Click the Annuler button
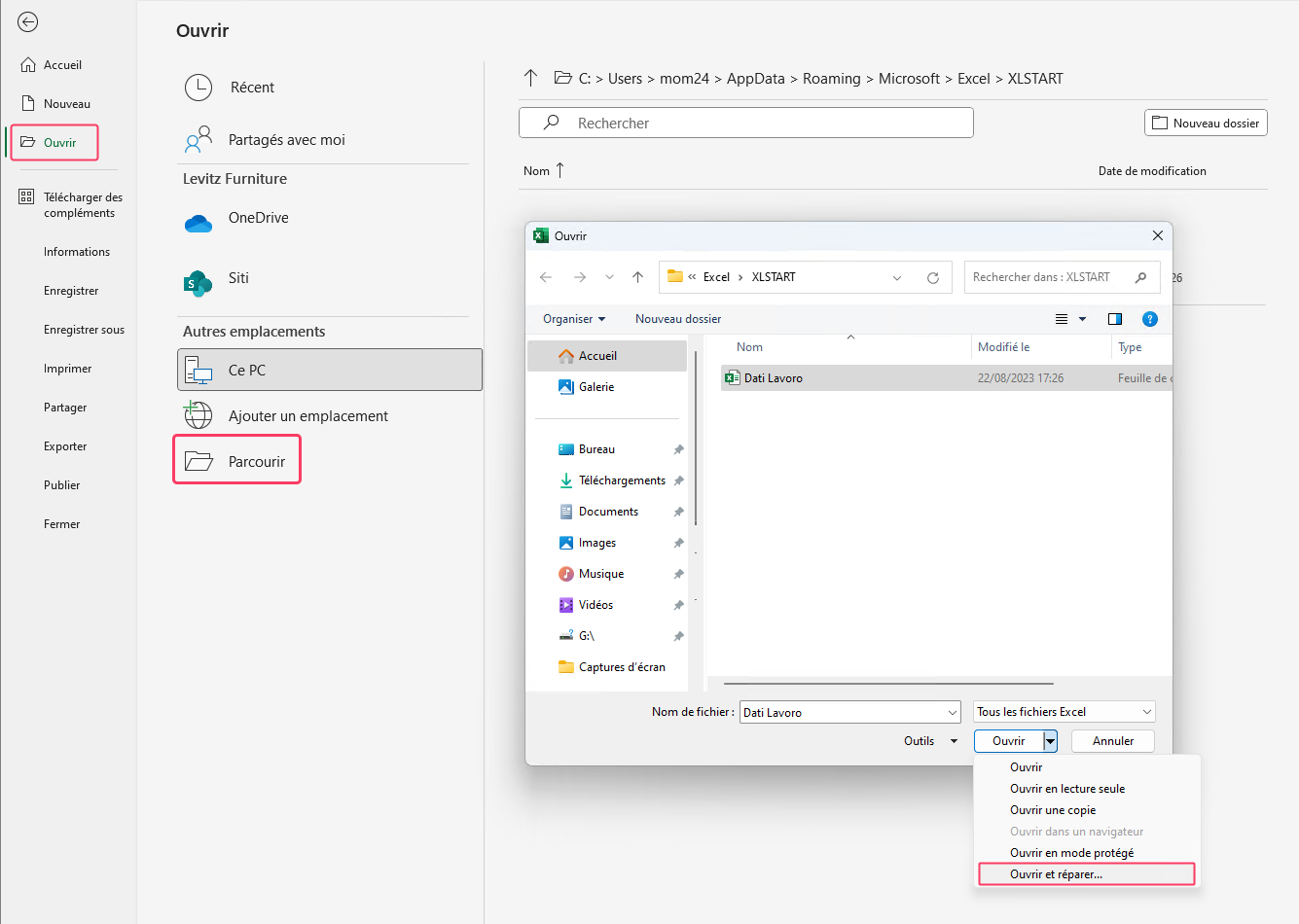 [x=1112, y=740]
